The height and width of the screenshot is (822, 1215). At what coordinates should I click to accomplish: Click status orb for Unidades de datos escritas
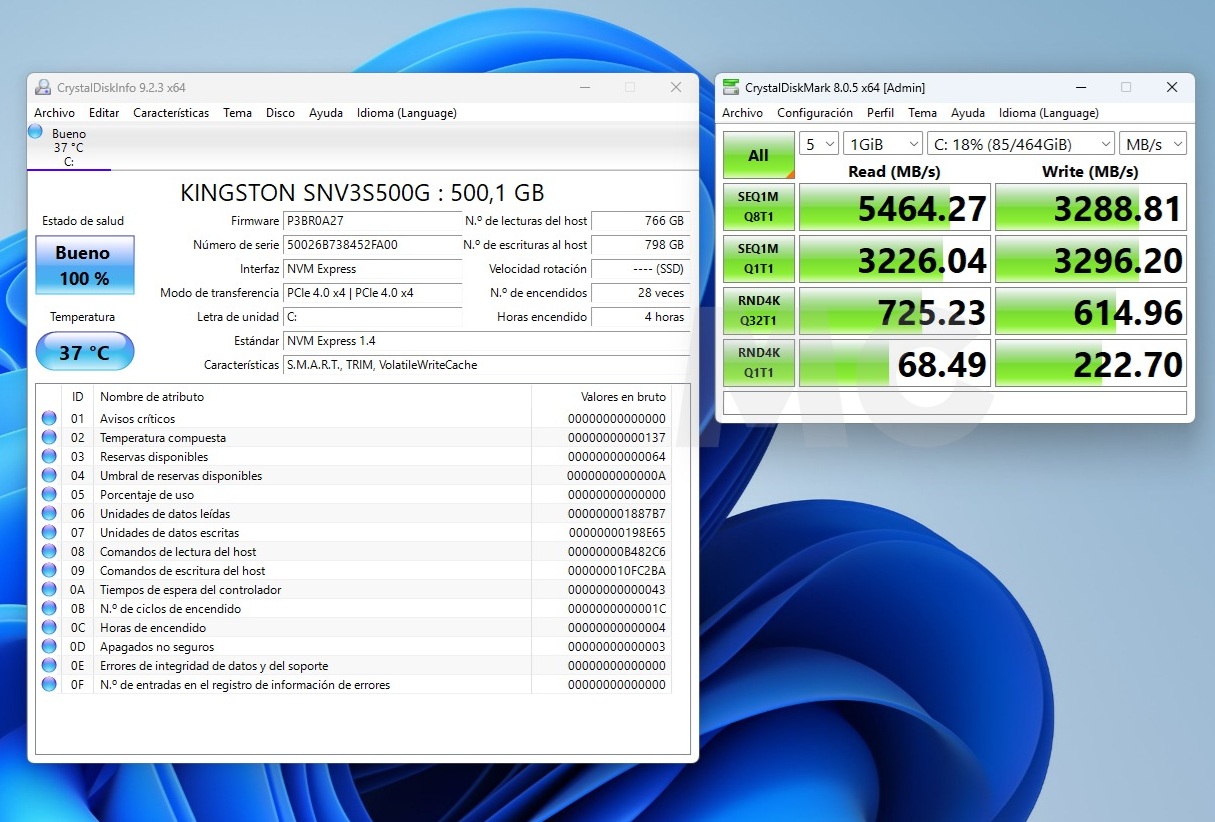(x=49, y=533)
